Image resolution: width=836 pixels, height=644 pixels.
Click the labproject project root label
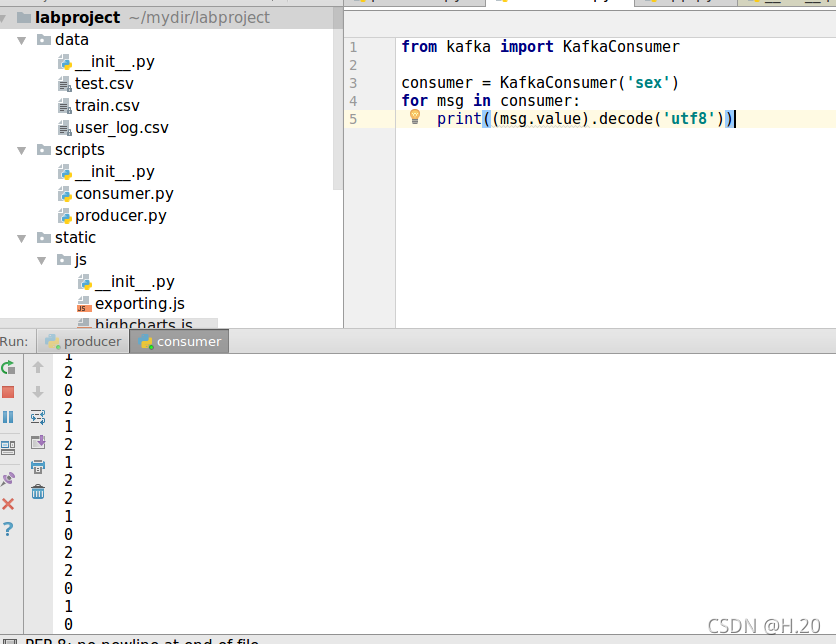point(77,18)
